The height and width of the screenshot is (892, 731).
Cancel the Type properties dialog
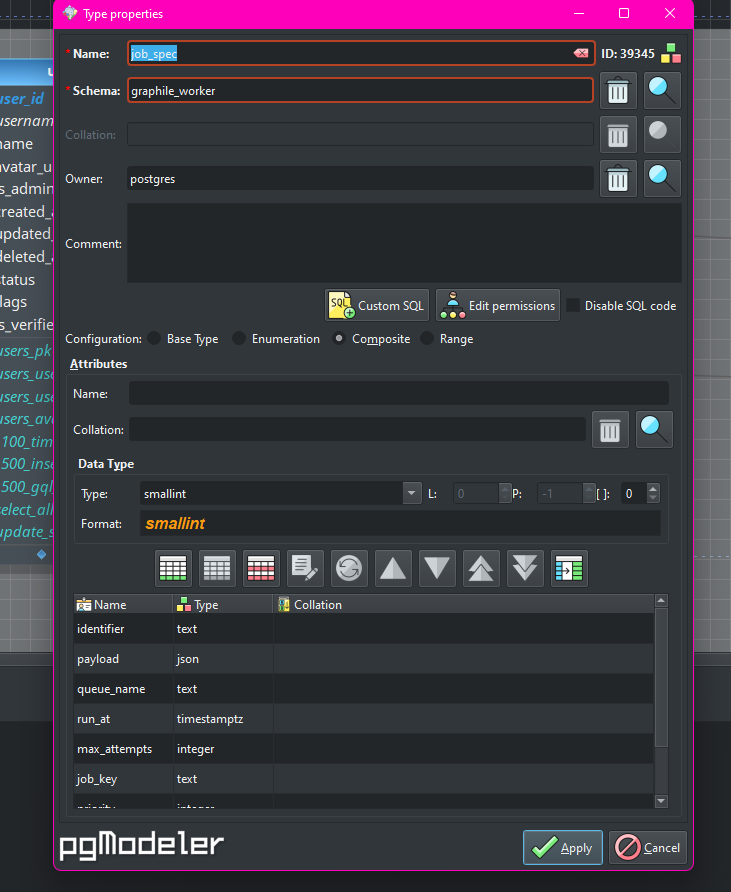(x=648, y=848)
